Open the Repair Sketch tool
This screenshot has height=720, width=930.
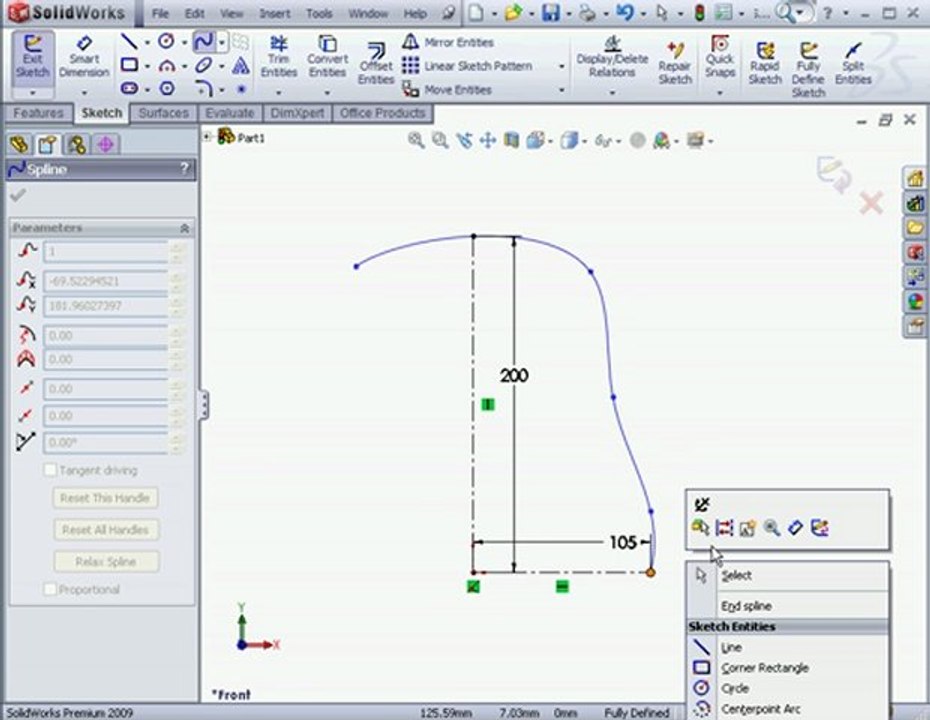coord(675,63)
